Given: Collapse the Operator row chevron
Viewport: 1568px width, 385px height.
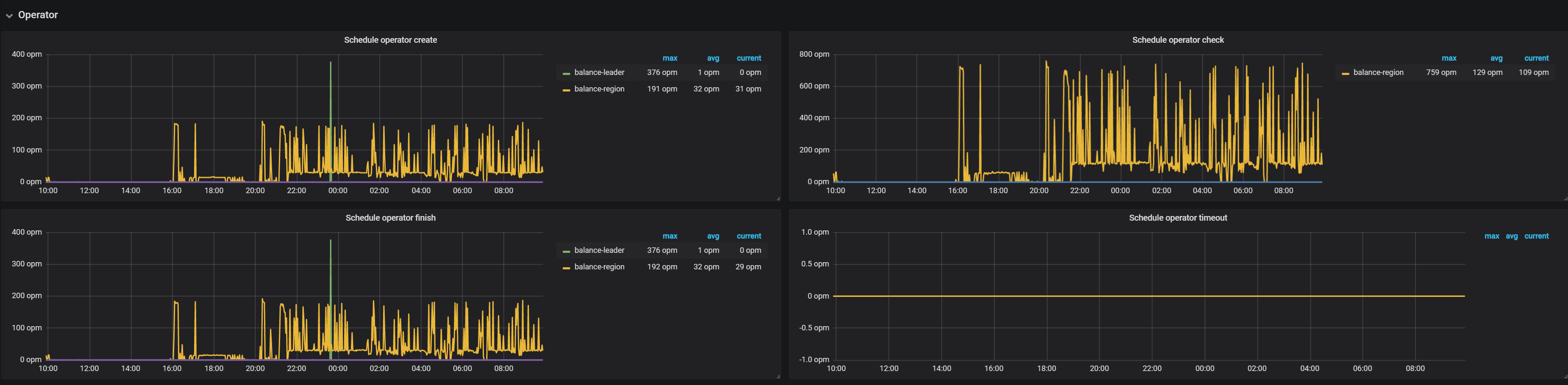Looking at the screenshot, I should pos(9,16).
